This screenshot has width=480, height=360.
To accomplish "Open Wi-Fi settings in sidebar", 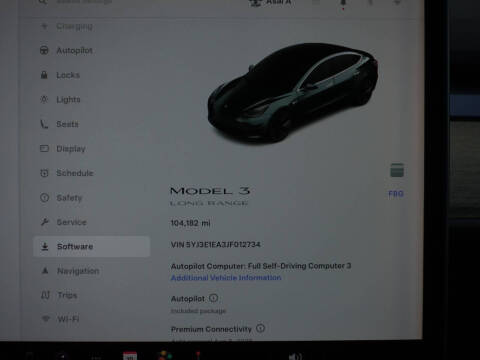I will (60, 319).
